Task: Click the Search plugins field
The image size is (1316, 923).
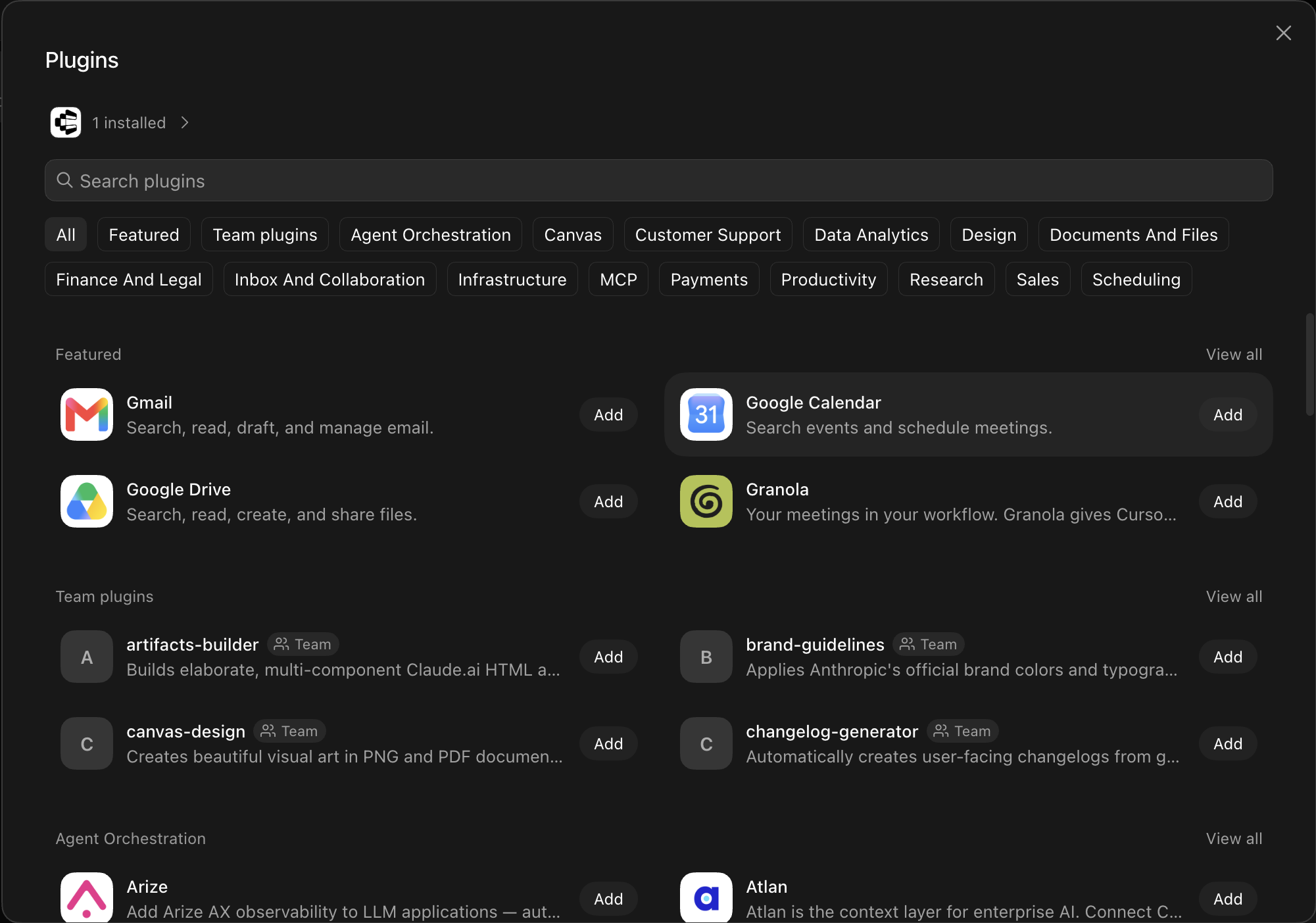Action: (658, 180)
